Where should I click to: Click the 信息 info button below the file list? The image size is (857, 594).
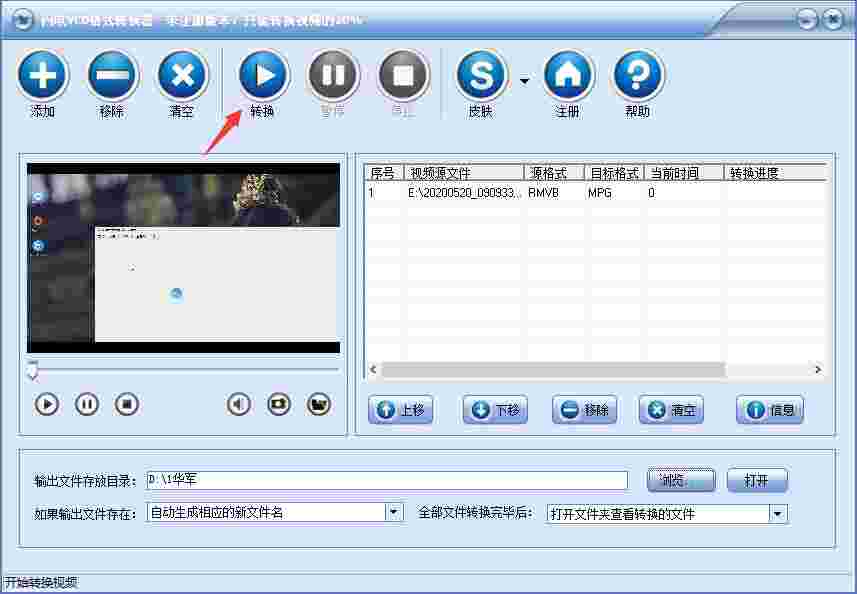pos(769,410)
